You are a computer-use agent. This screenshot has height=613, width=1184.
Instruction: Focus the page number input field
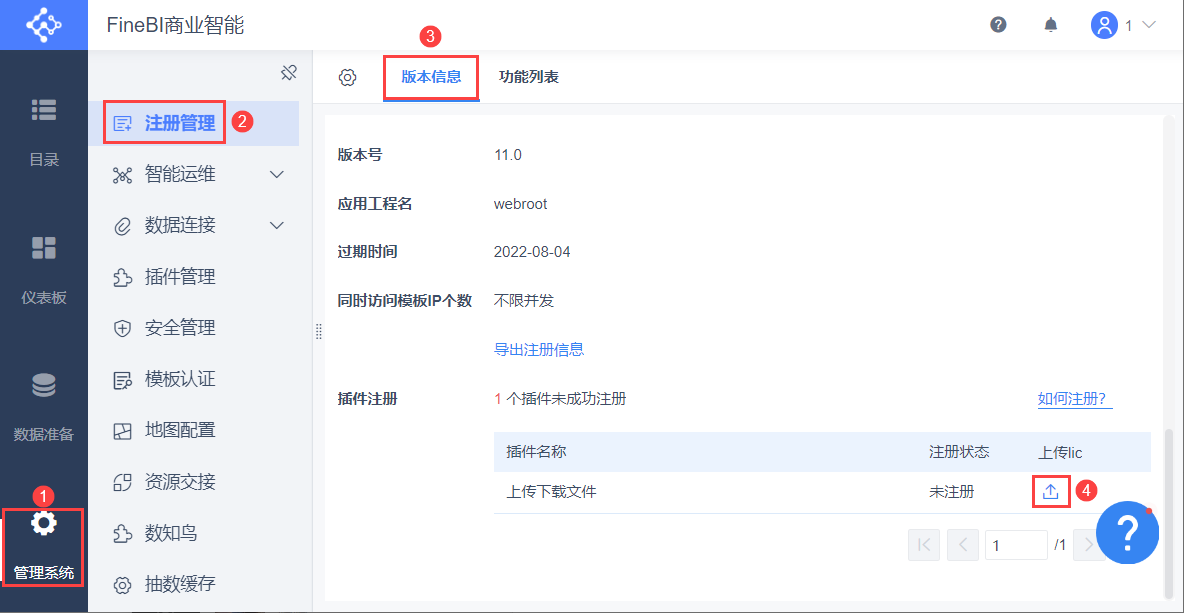click(1016, 544)
